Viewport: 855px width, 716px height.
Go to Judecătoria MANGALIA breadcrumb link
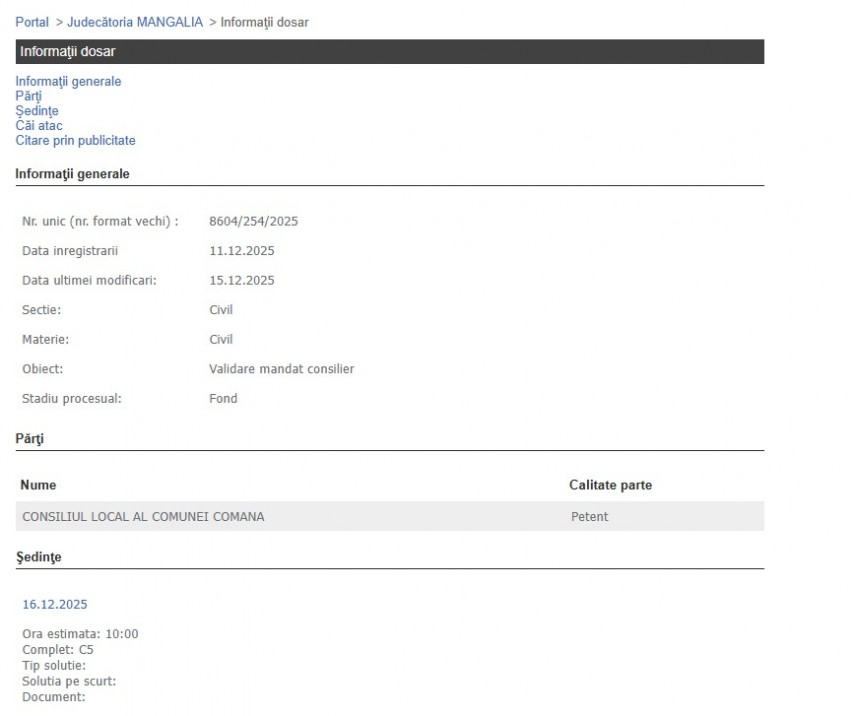tap(134, 22)
